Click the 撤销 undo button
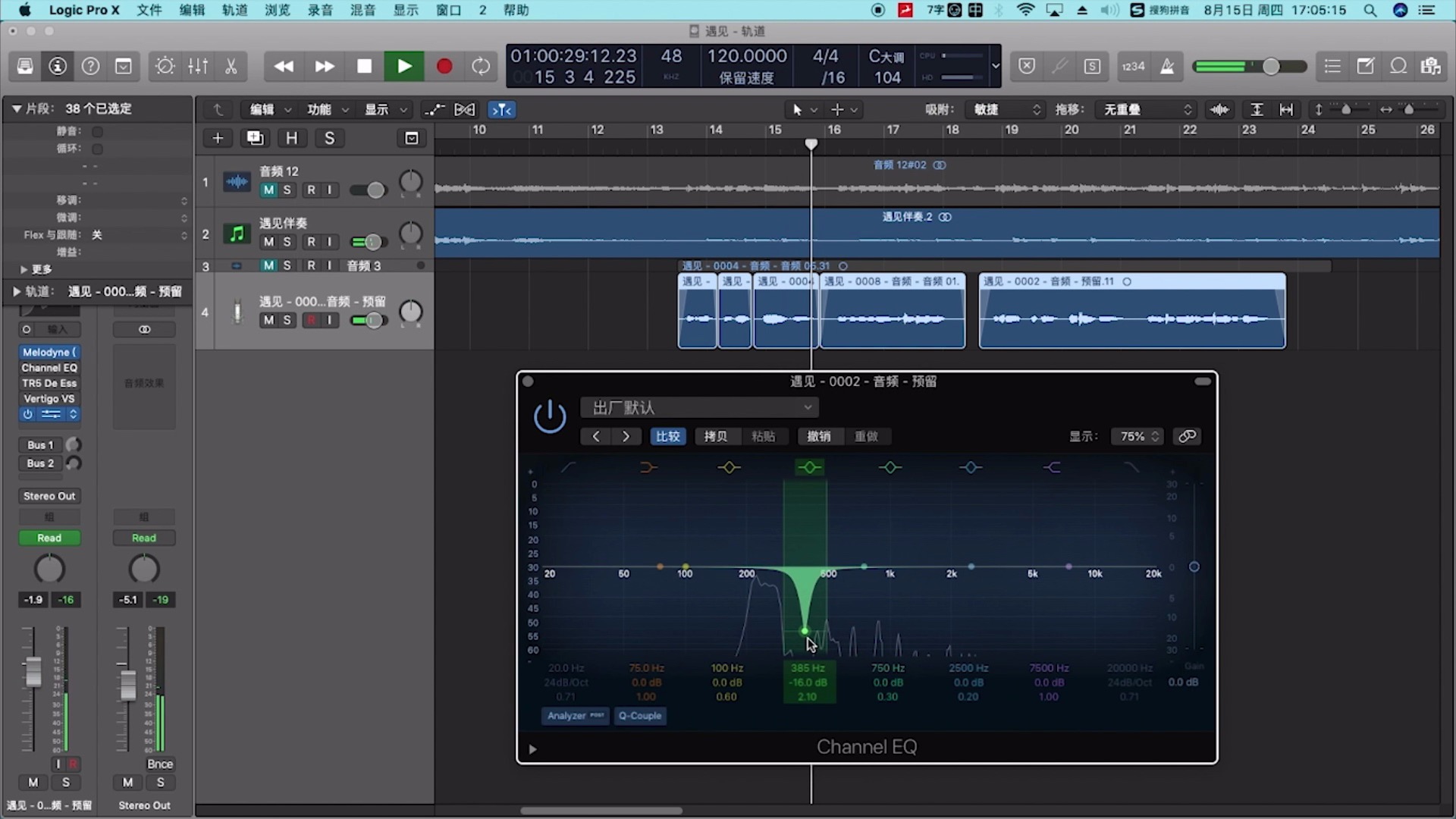Screen dimensions: 1456x819 819,437
